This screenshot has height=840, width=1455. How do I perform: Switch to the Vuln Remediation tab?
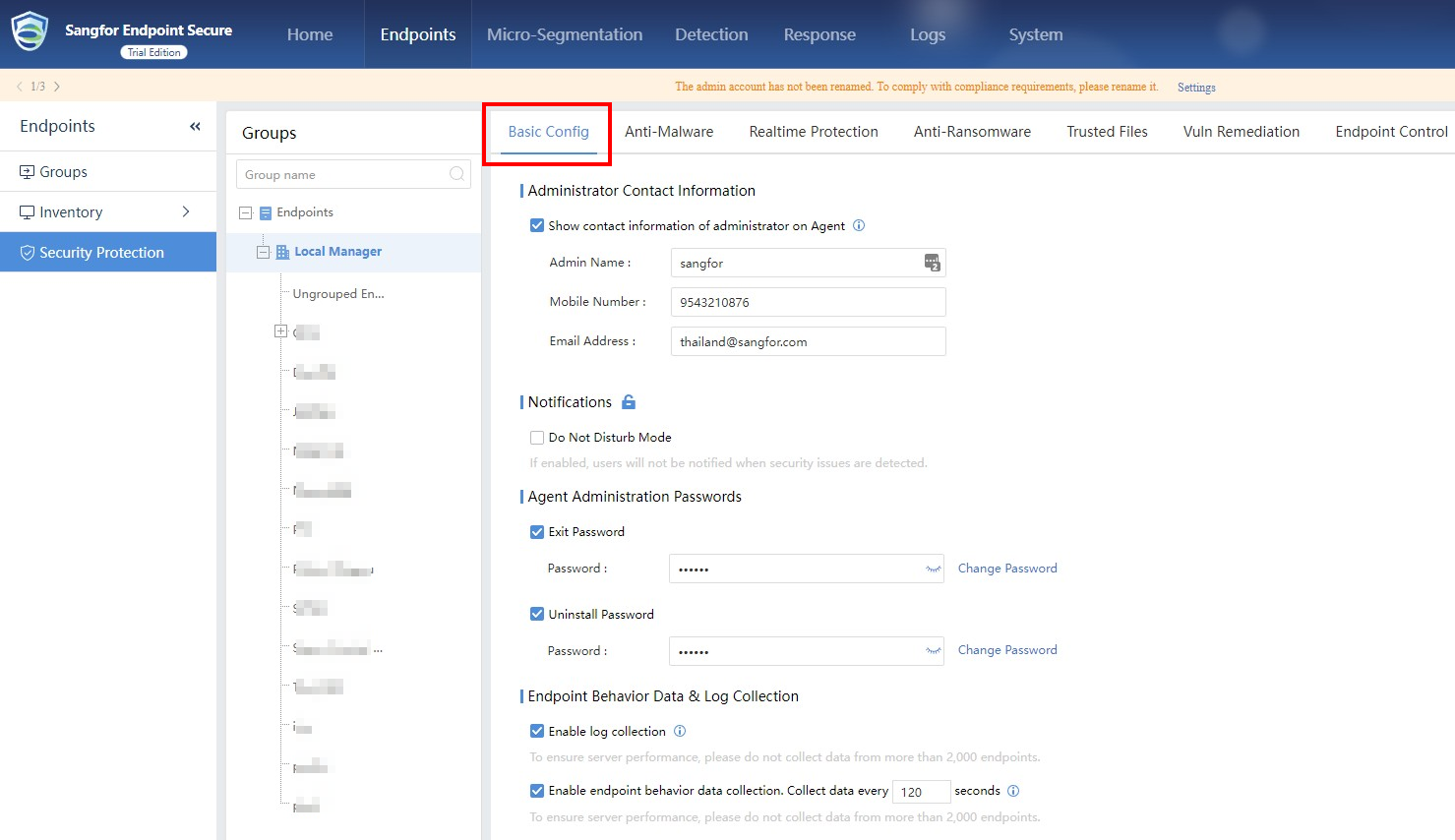point(1242,132)
